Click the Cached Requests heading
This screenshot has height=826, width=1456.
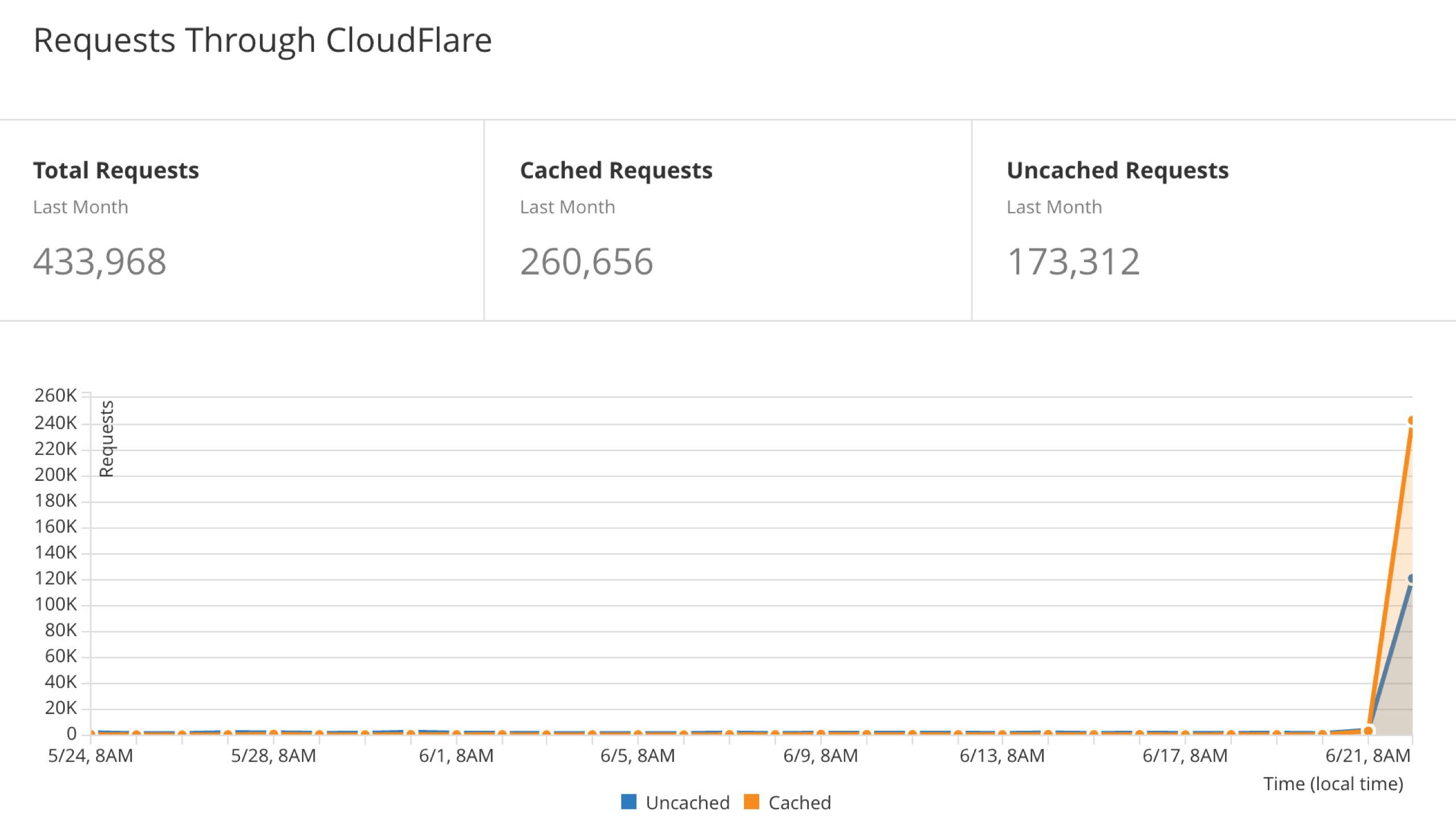pyautogui.click(x=616, y=170)
